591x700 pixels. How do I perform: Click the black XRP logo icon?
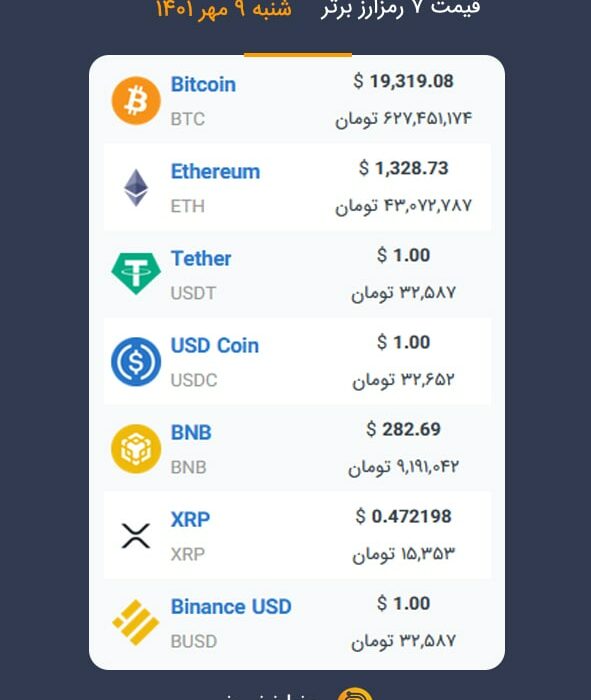(x=136, y=536)
